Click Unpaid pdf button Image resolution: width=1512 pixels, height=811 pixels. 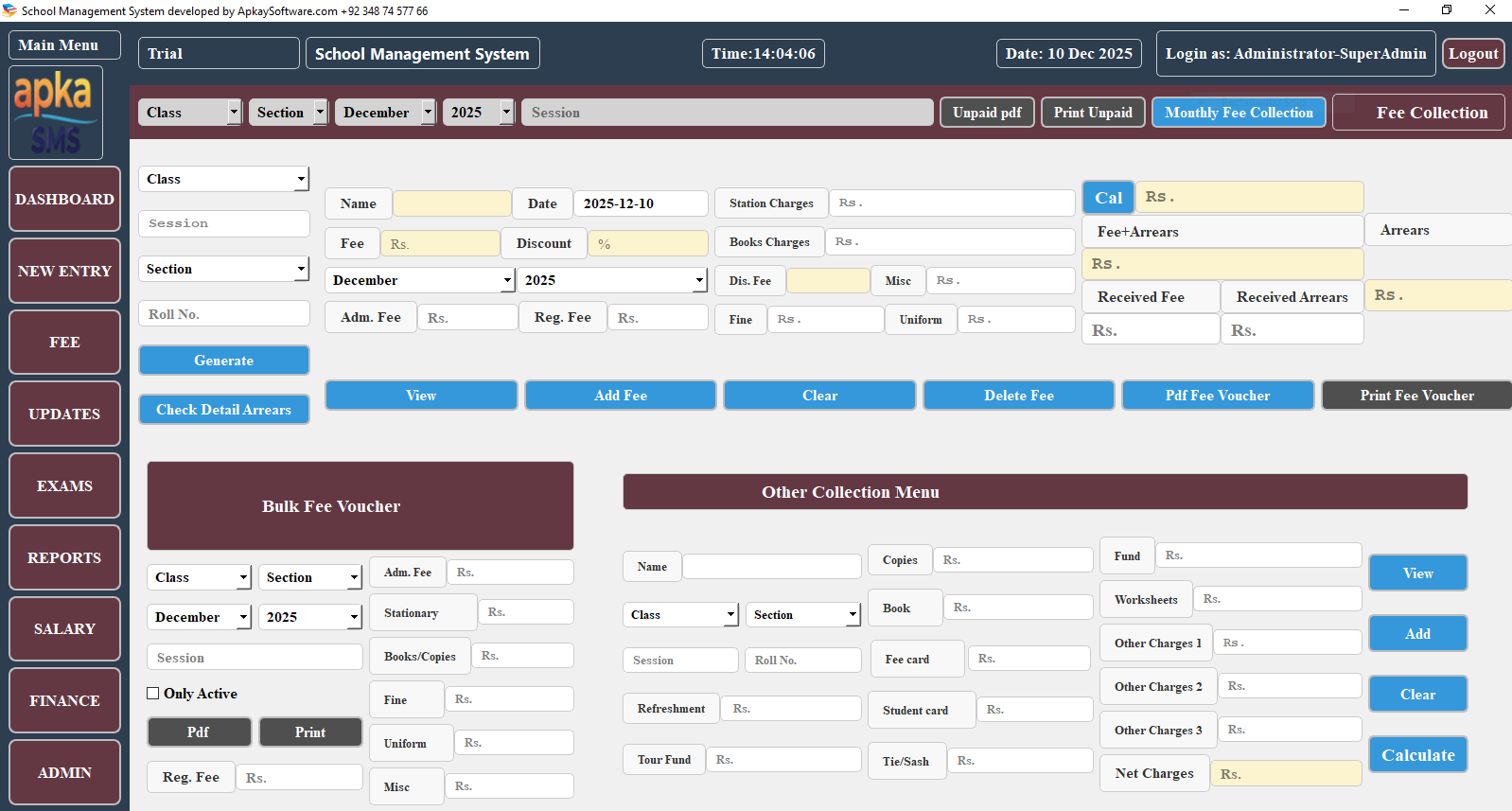[987, 112]
